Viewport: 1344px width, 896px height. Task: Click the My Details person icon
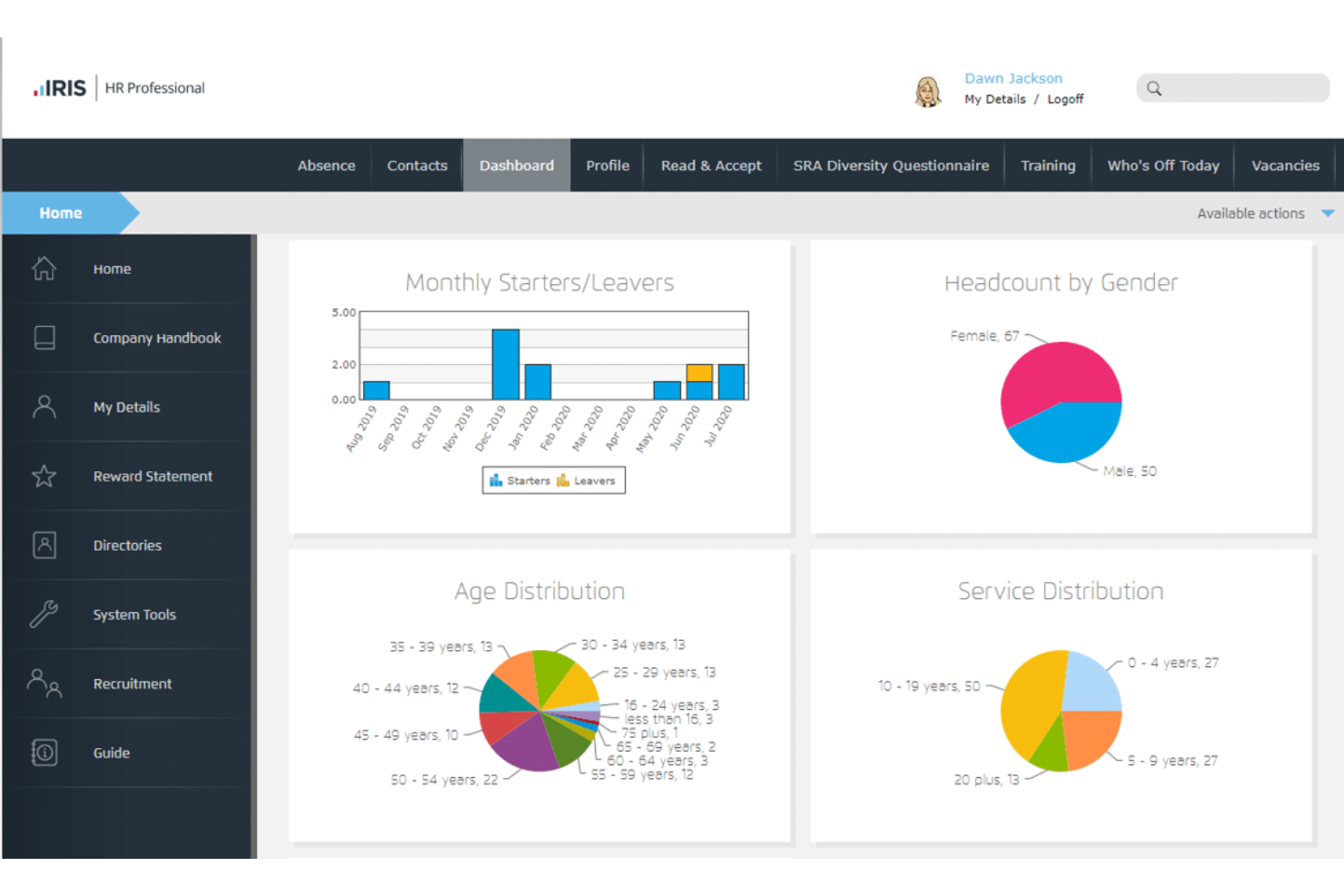(x=44, y=407)
